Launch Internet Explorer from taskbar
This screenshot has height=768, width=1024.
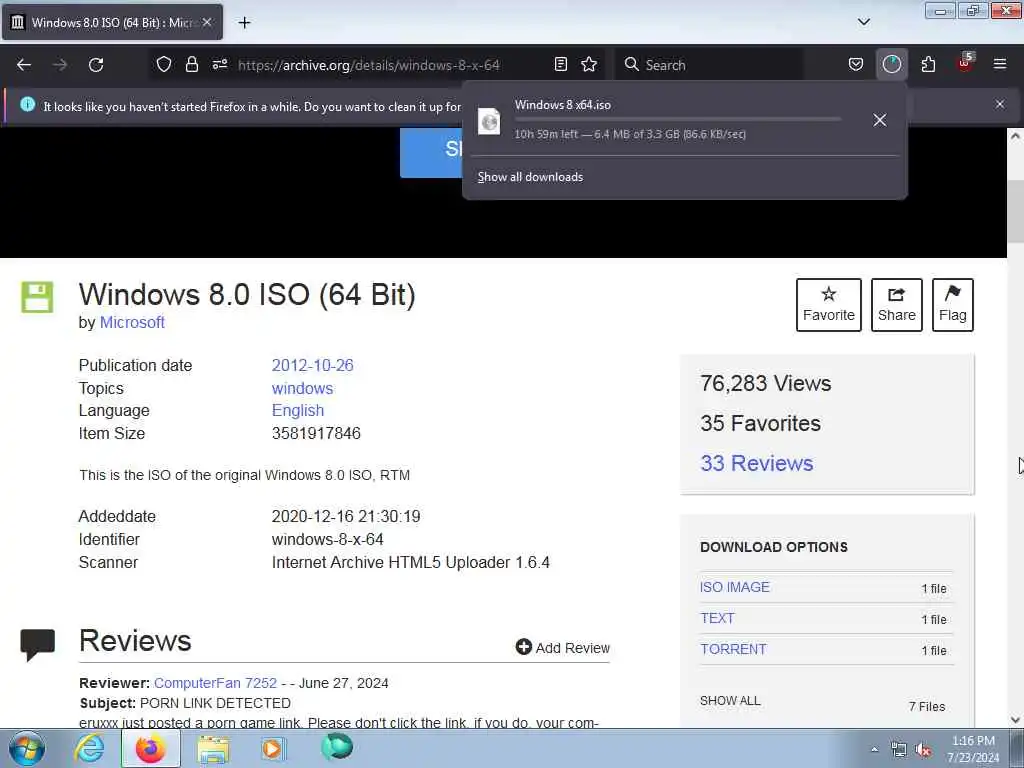(x=89, y=748)
